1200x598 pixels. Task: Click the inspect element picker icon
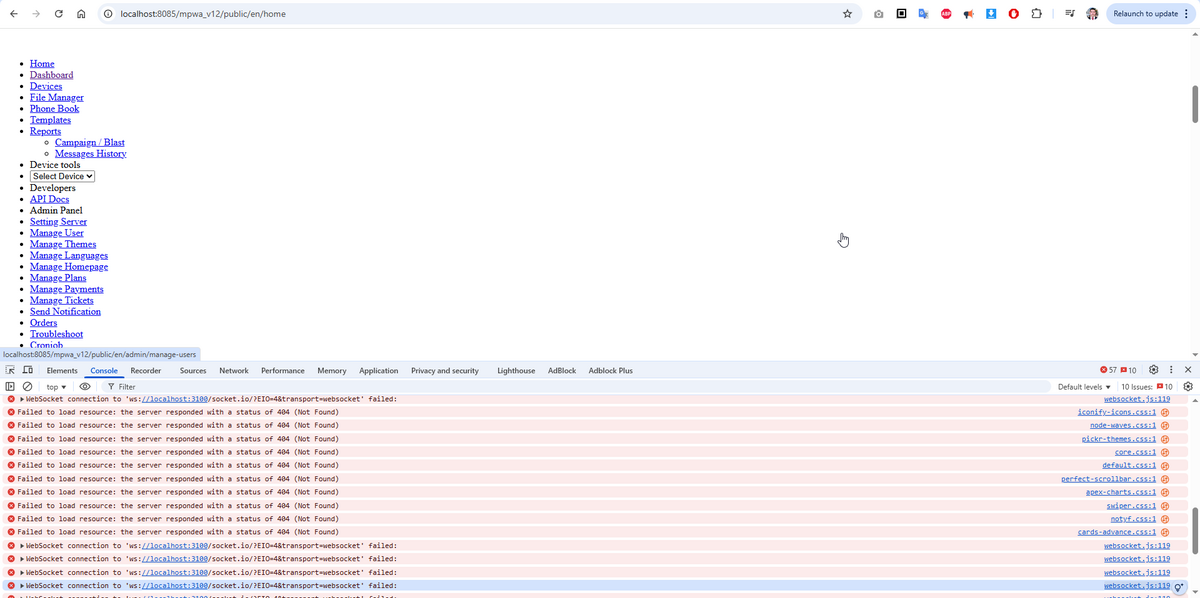point(11,371)
